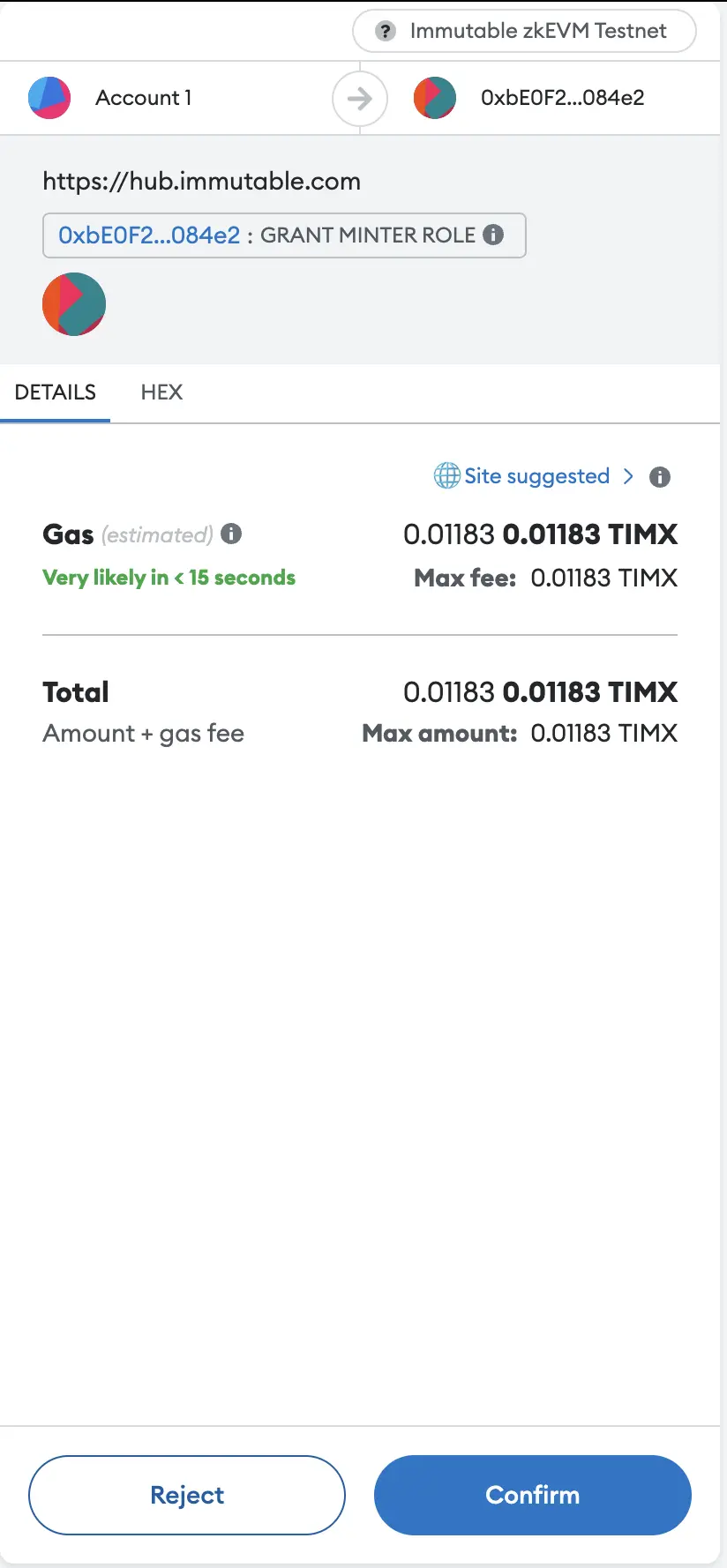The image size is (727, 1568).
Task: Reject the transaction
Action: [187, 1495]
